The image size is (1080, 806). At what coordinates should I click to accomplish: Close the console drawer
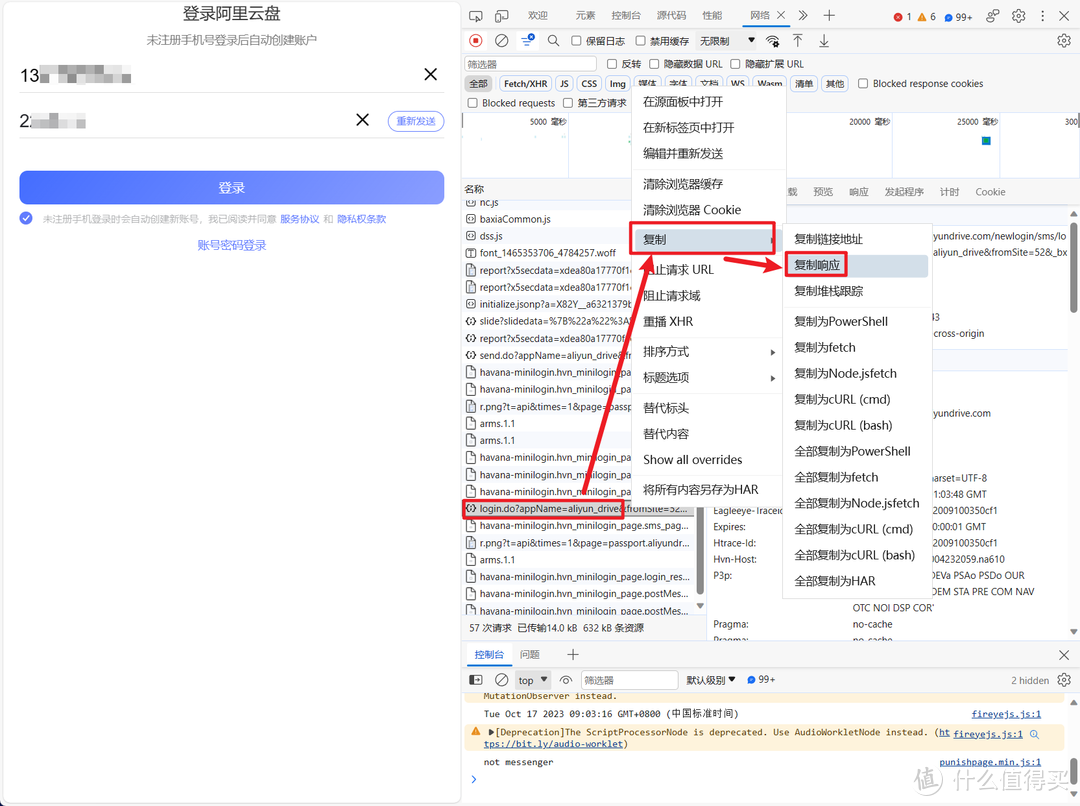[1064, 654]
